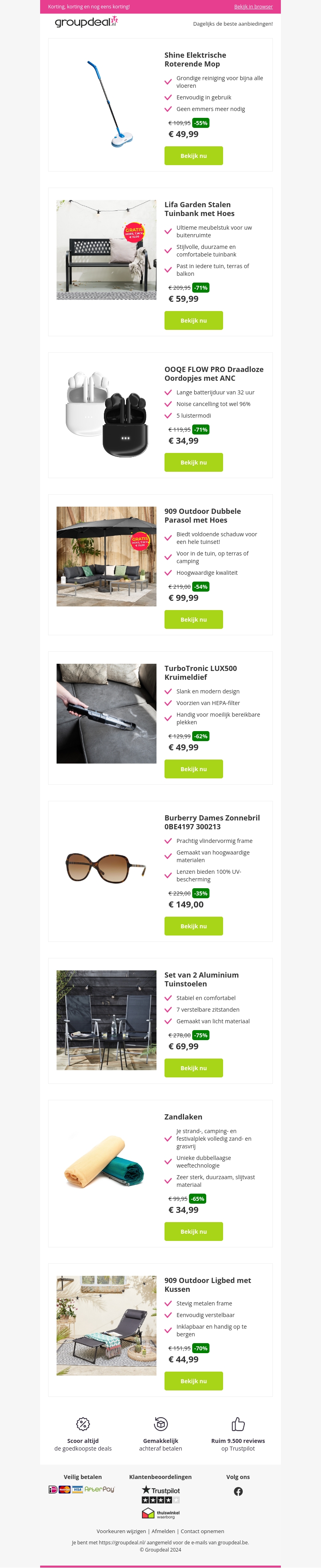Select the 'Zandlaken' product title
The height and width of the screenshot is (1568, 321).
(183, 1117)
